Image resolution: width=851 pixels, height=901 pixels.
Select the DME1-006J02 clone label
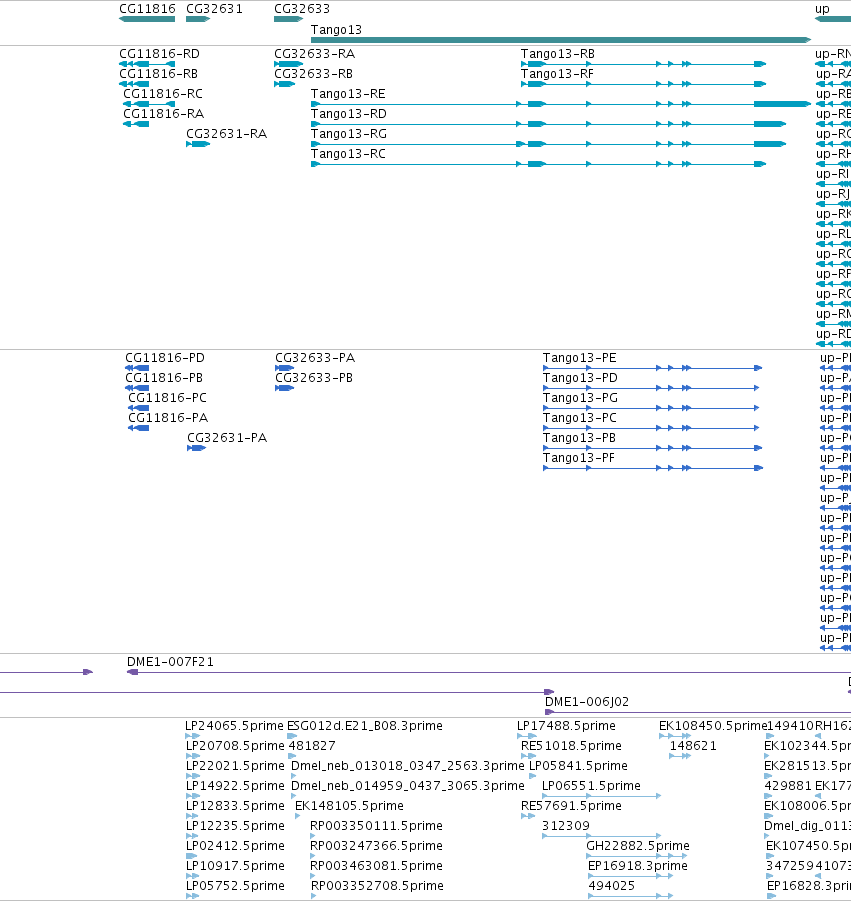tap(587, 702)
